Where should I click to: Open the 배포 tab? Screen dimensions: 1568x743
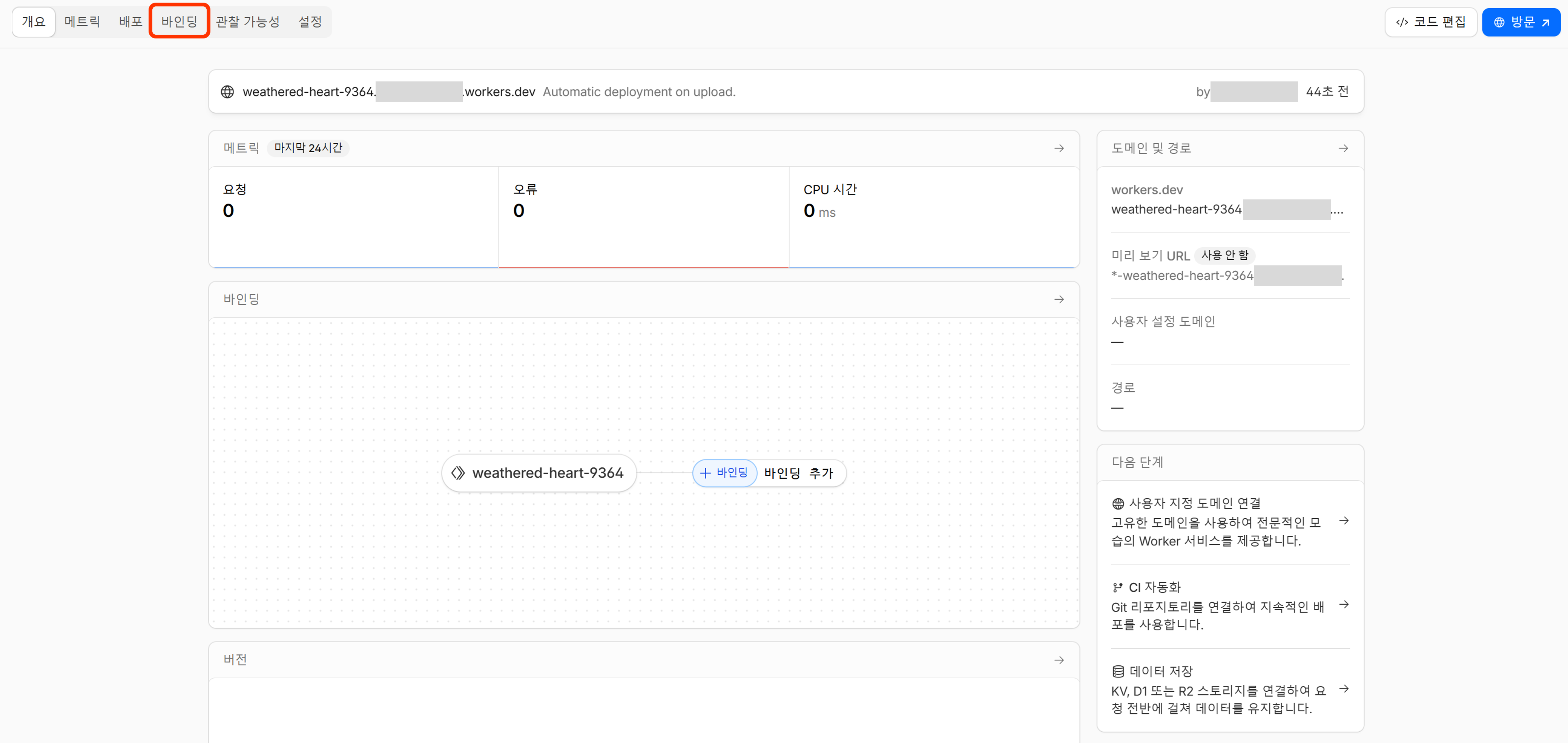(130, 22)
